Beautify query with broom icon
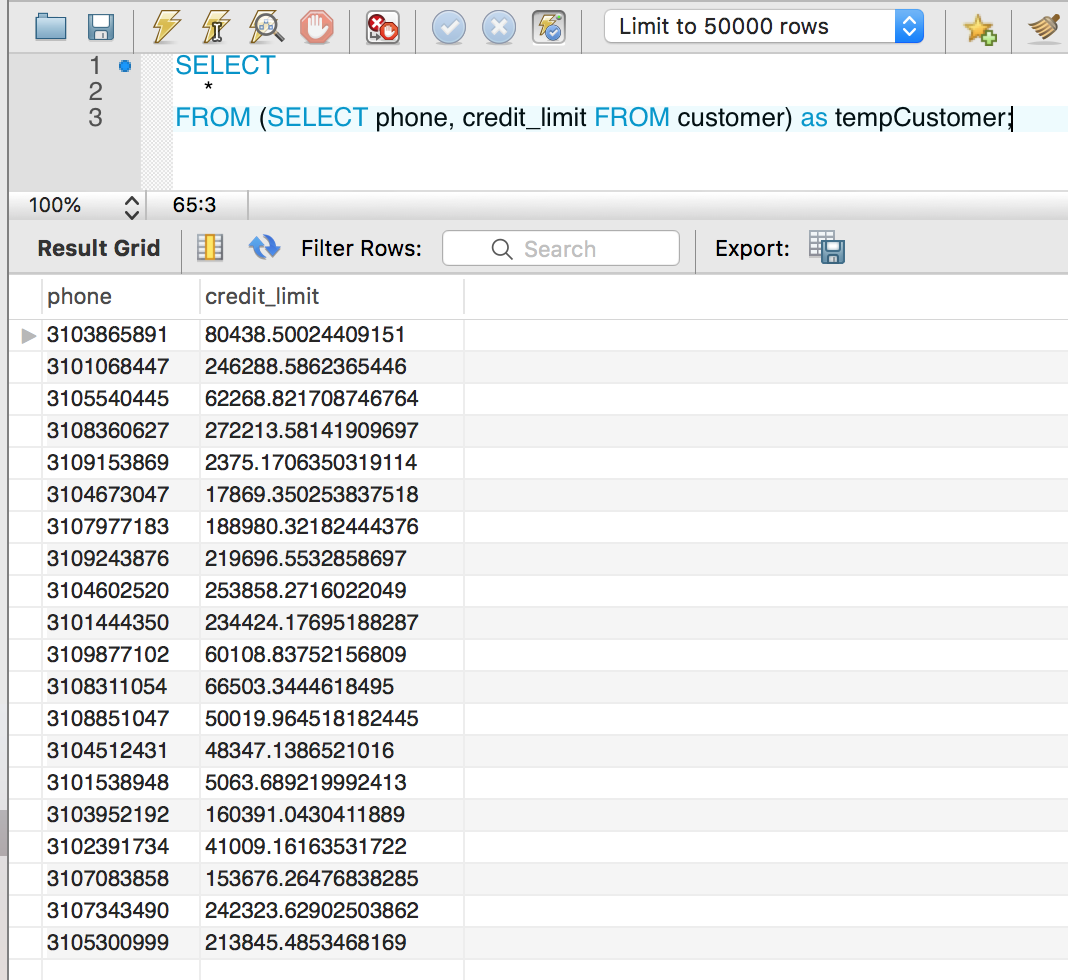1068x980 pixels. click(1045, 28)
